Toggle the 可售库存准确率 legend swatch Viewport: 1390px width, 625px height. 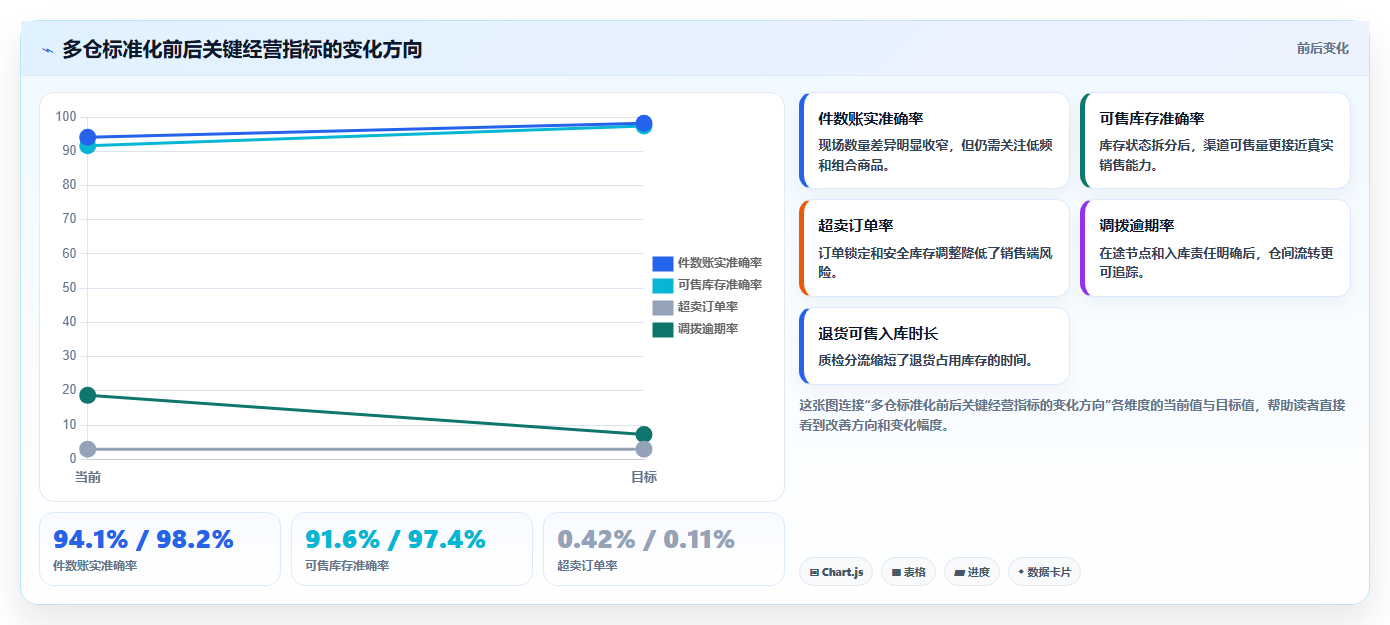pos(663,285)
